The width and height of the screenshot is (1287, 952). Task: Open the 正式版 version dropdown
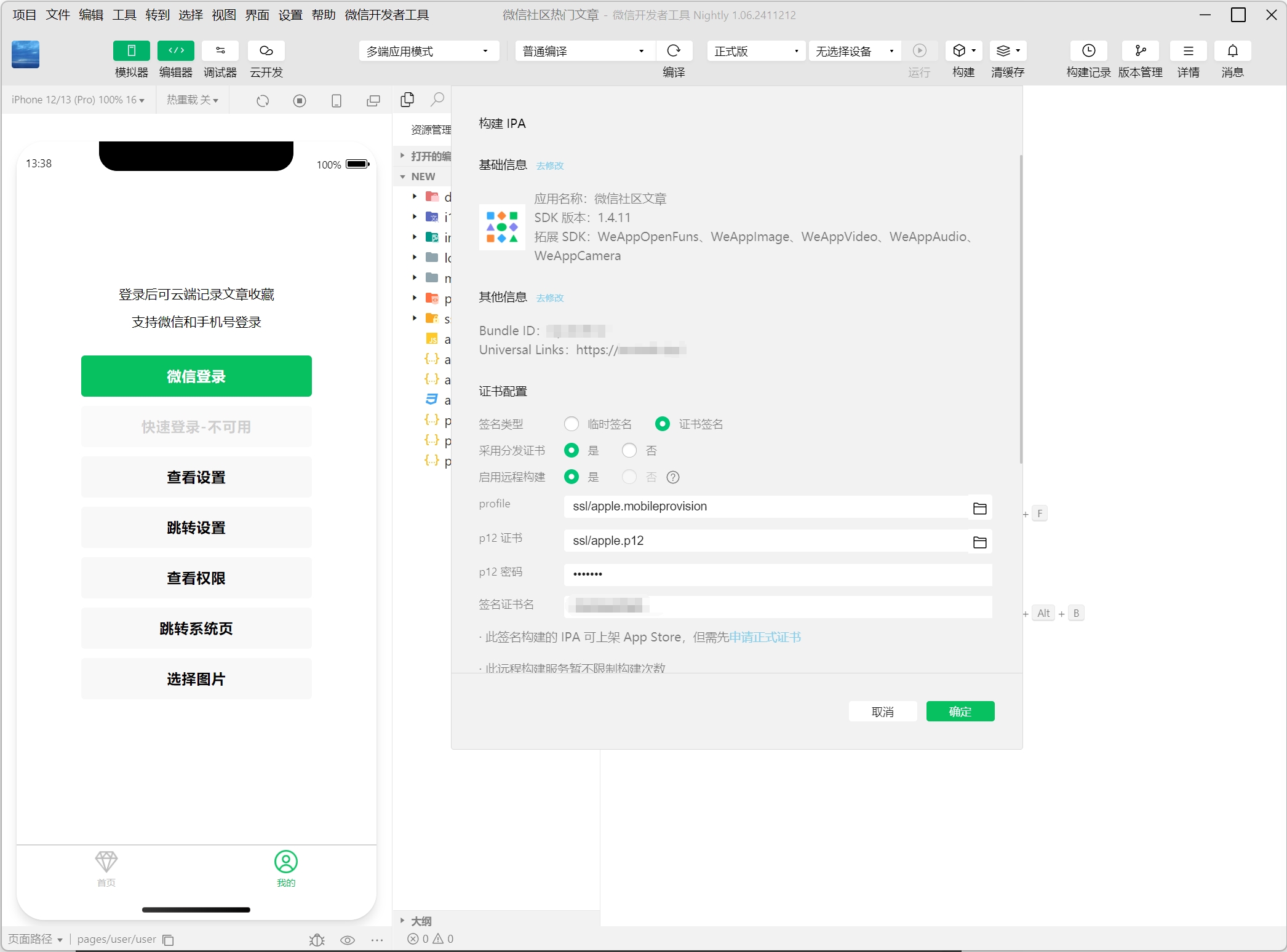coord(756,51)
